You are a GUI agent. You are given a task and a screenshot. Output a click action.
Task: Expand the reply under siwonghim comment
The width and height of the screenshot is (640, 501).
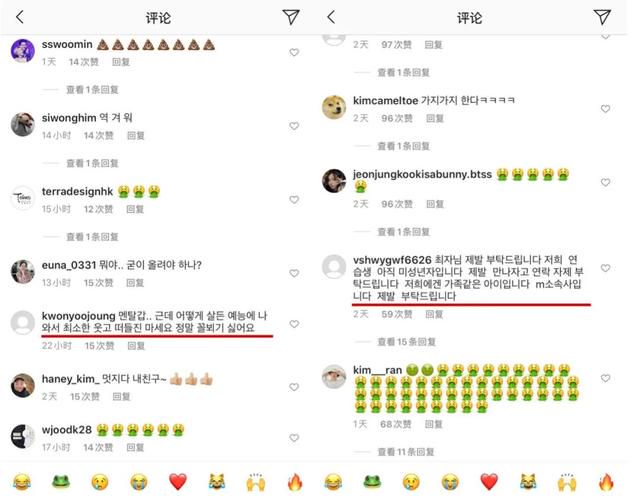pyautogui.click(x=92, y=163)
